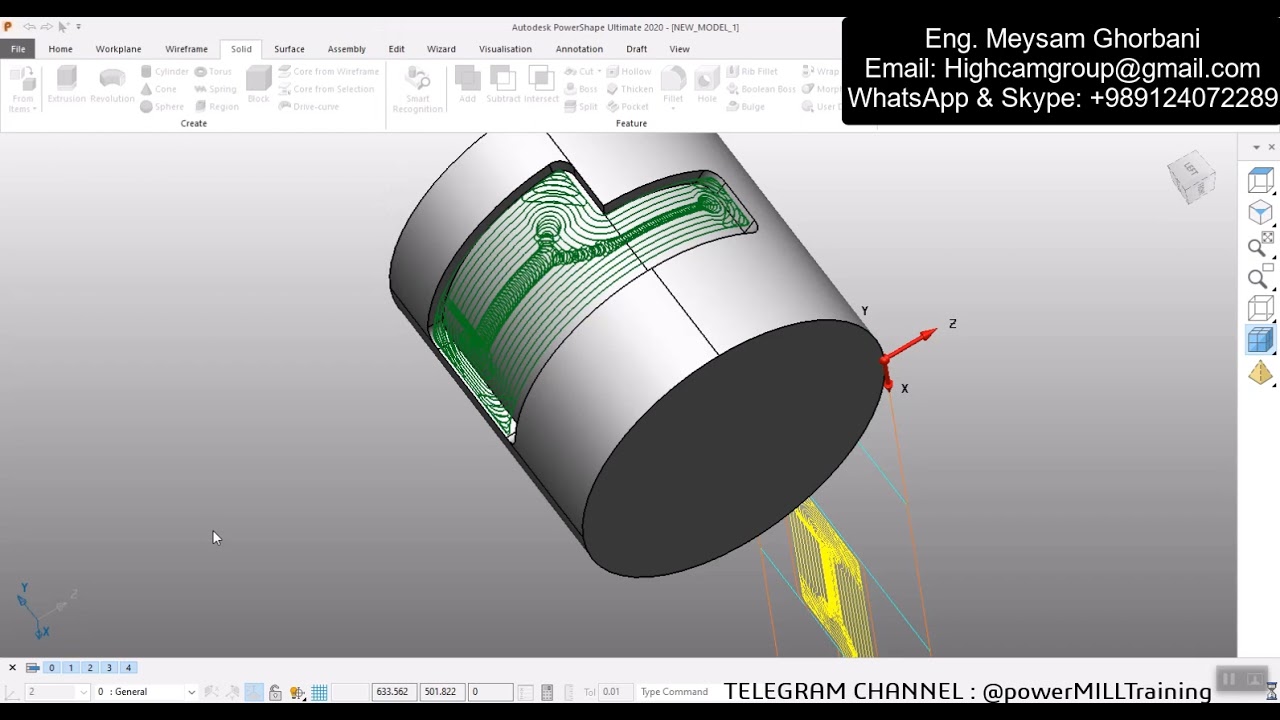Open the Annotation tab
Viewport: 1280px width, 720px height.
579,49
